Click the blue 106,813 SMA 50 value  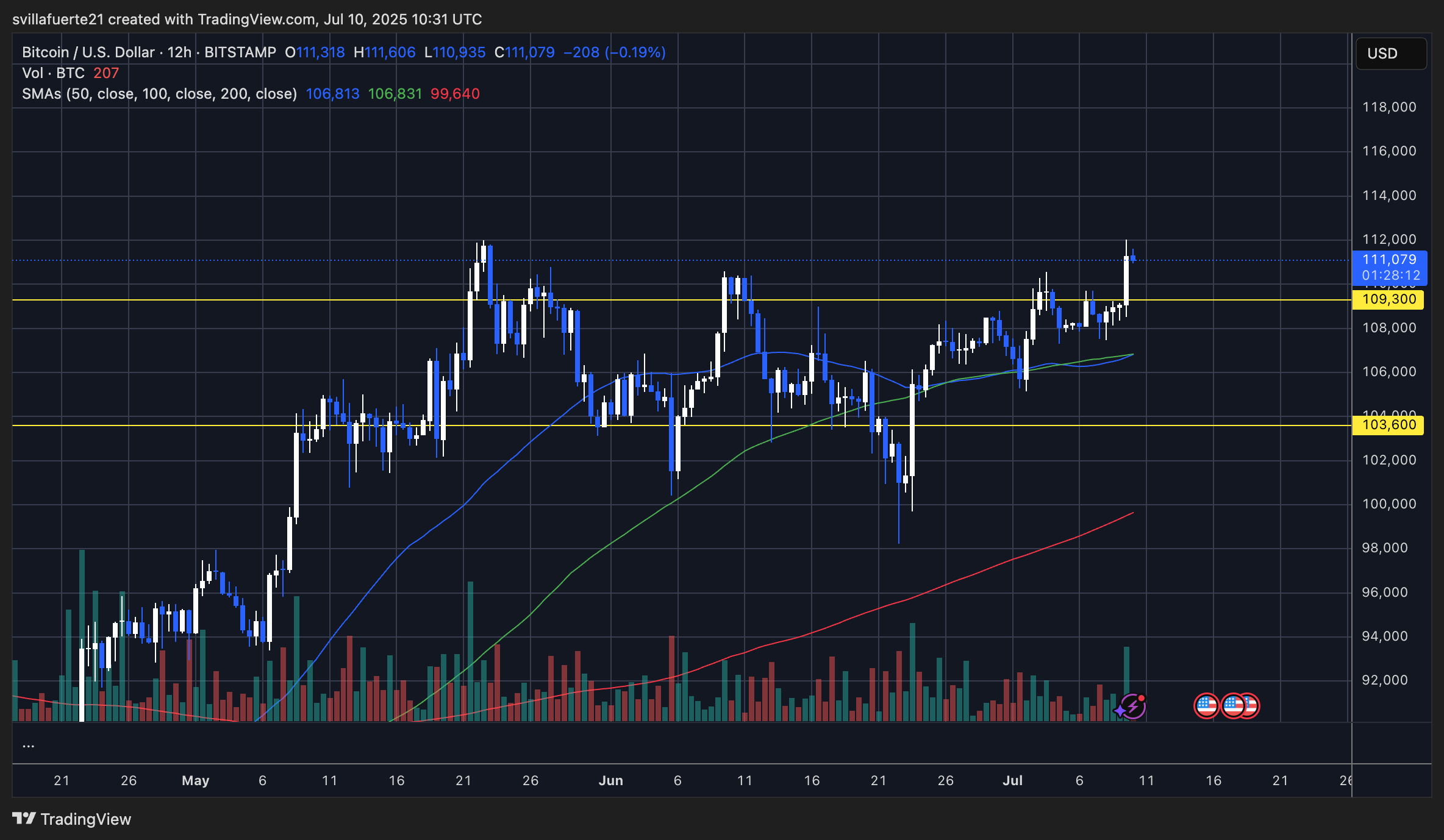(332, 94)
